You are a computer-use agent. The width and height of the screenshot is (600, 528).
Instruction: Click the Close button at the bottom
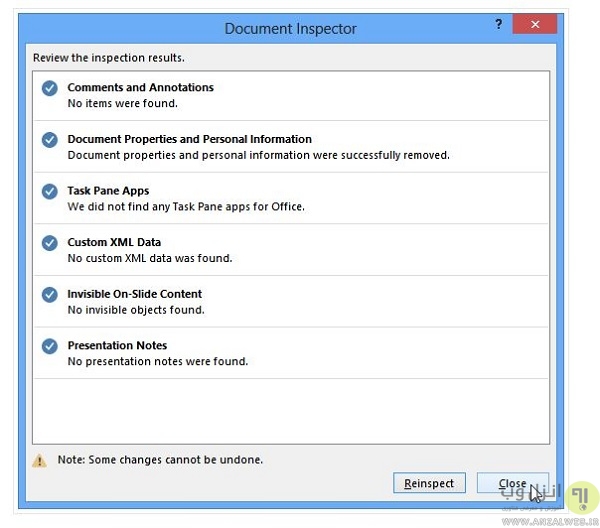click(x=513, y=483)
